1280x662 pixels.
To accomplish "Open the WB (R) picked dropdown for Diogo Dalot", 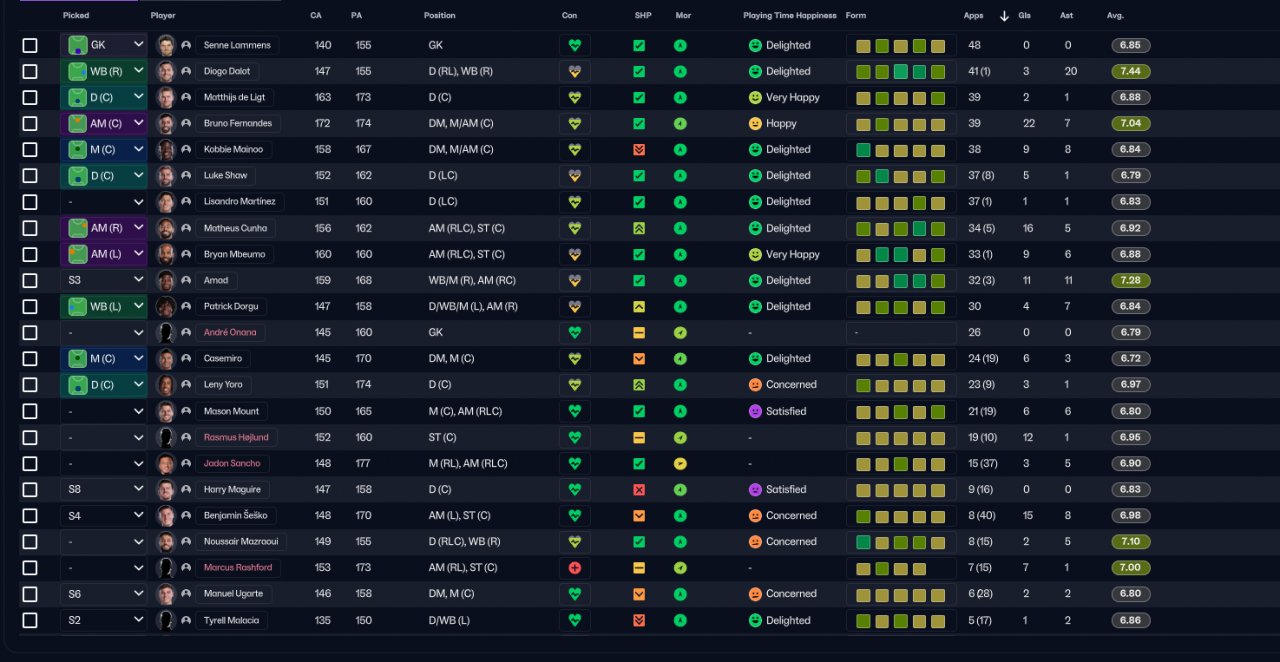I will [x=104, y=71].
